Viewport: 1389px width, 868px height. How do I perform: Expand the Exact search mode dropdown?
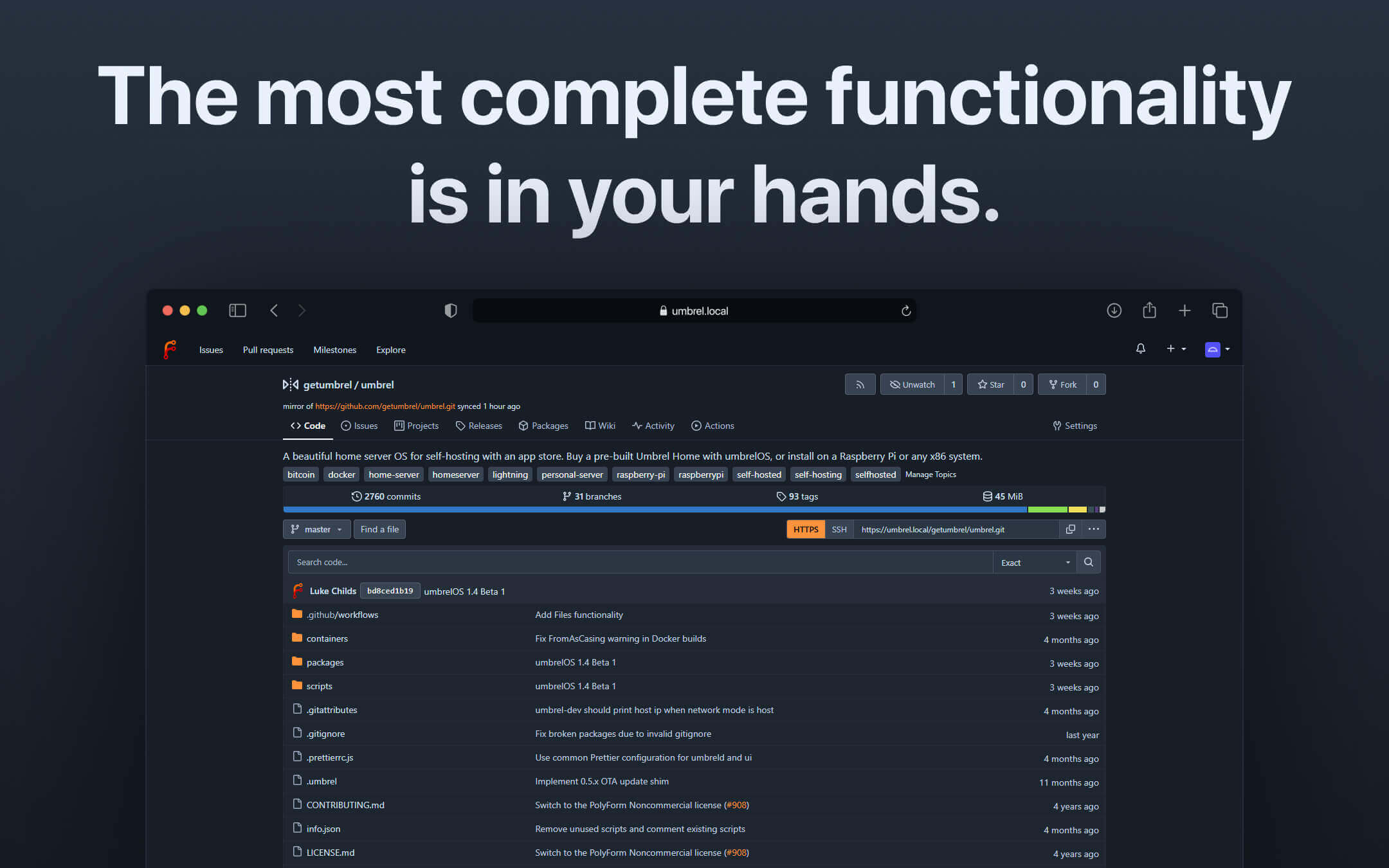(x=1034, y=563)
